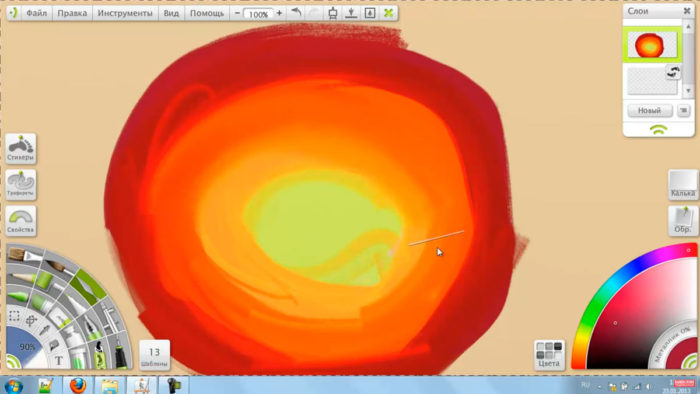
Task: Collapse the Слои panel with green arcs
Action: pyautogui.click(x=658, y=130)
